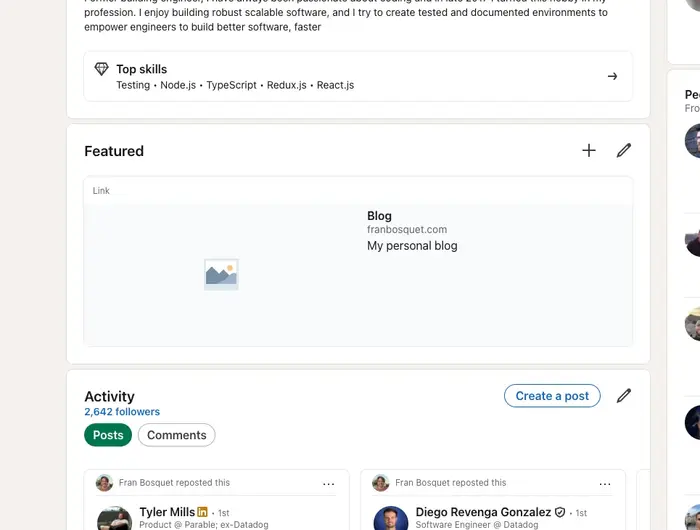The width and height of the screenshot is (700, 530).
Task: Edit the Featured section with pencil icon
Action: 624,150
